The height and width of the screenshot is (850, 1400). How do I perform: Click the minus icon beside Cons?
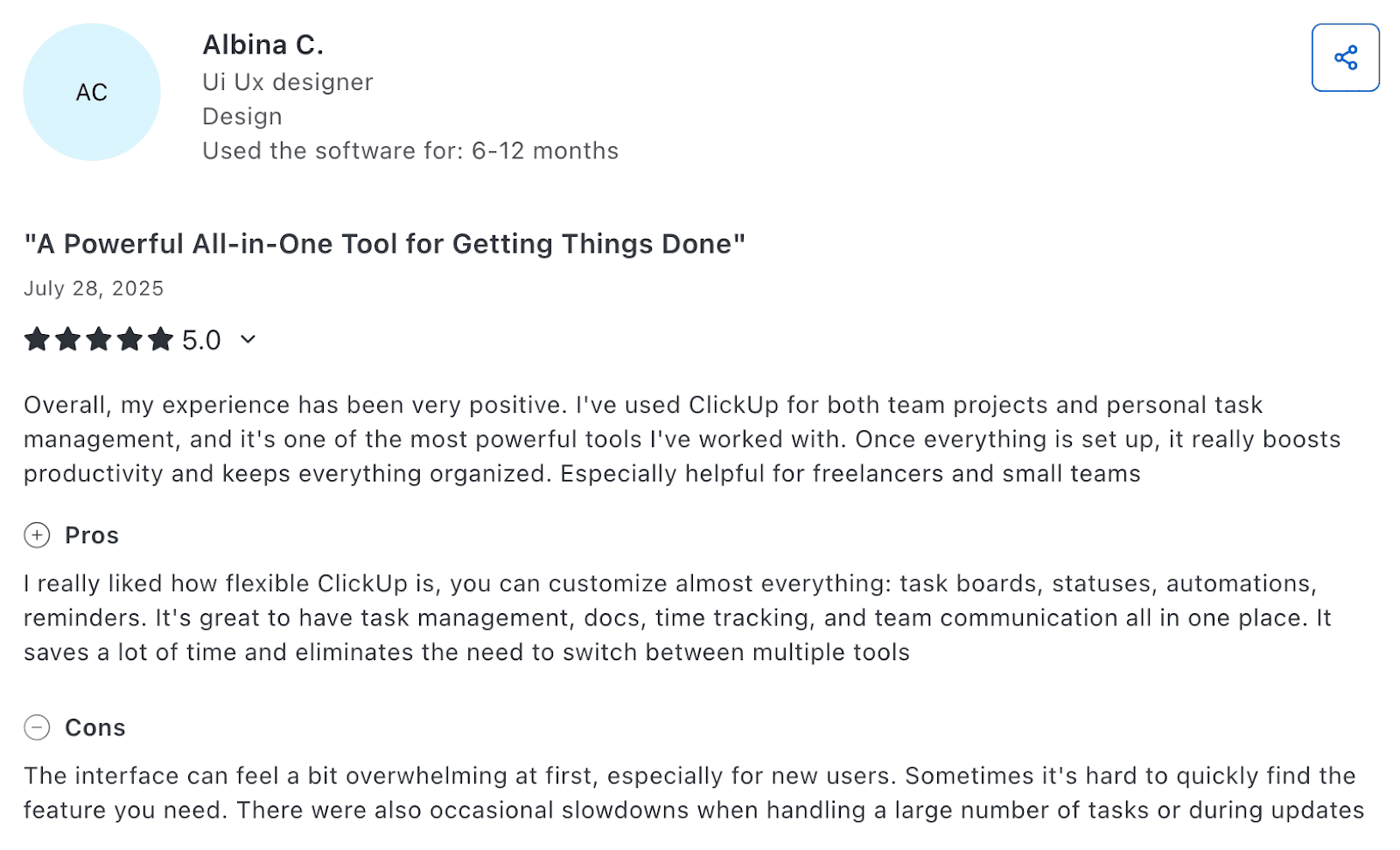[x=37, y=728]
